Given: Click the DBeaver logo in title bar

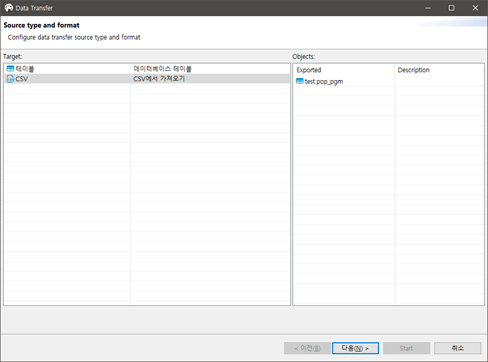Looking at the screenshot, I should coord(9,8).
